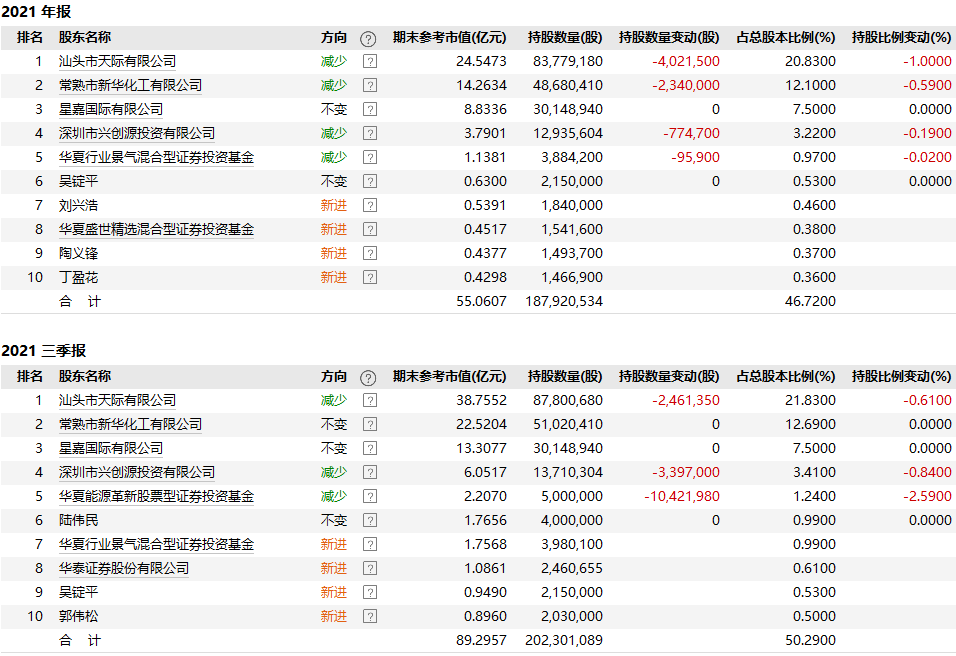
Task: Click the total holdings 187,920,534
Action: 564,301
